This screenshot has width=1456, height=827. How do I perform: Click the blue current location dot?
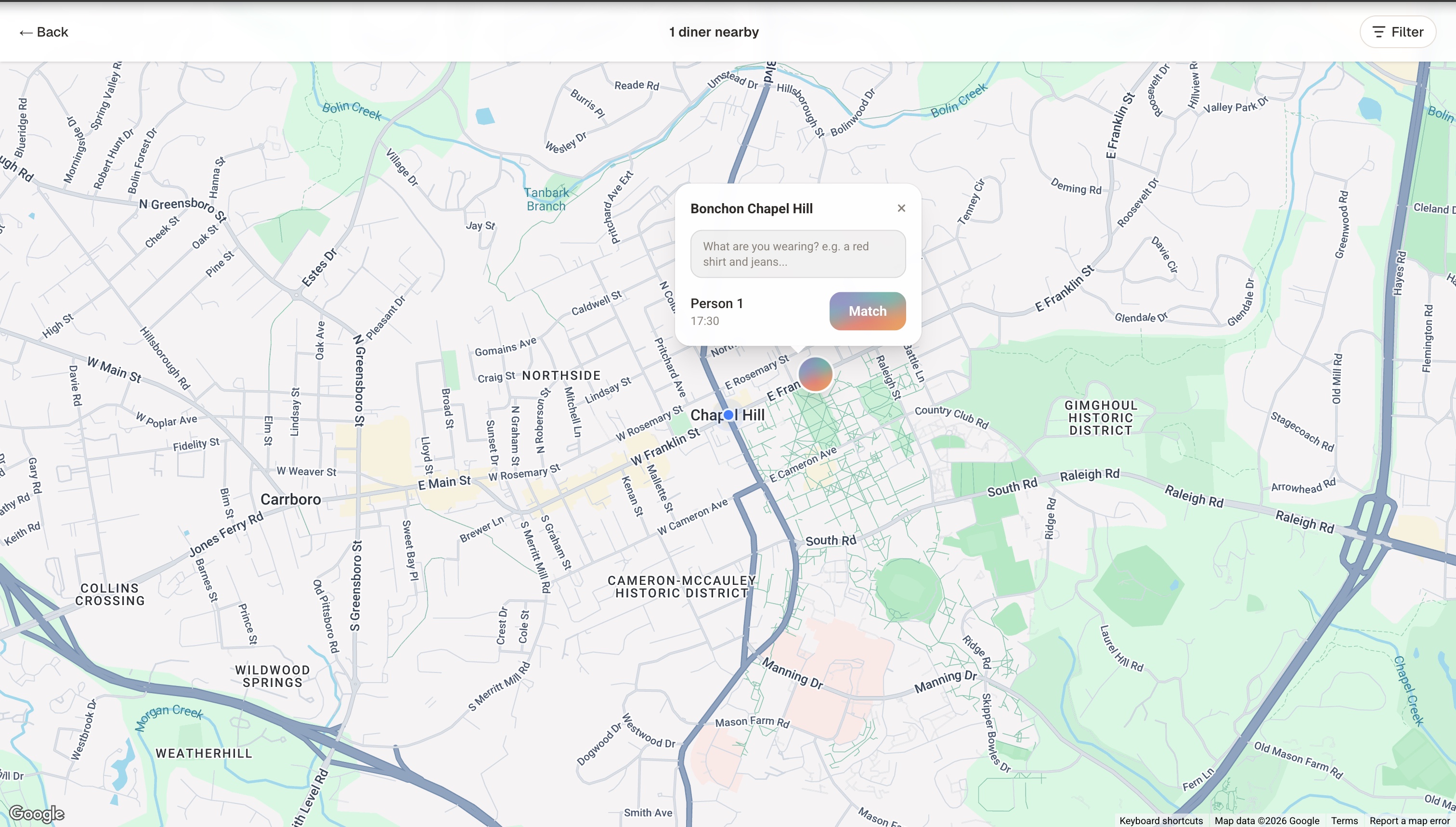click(x=728, y=415)
